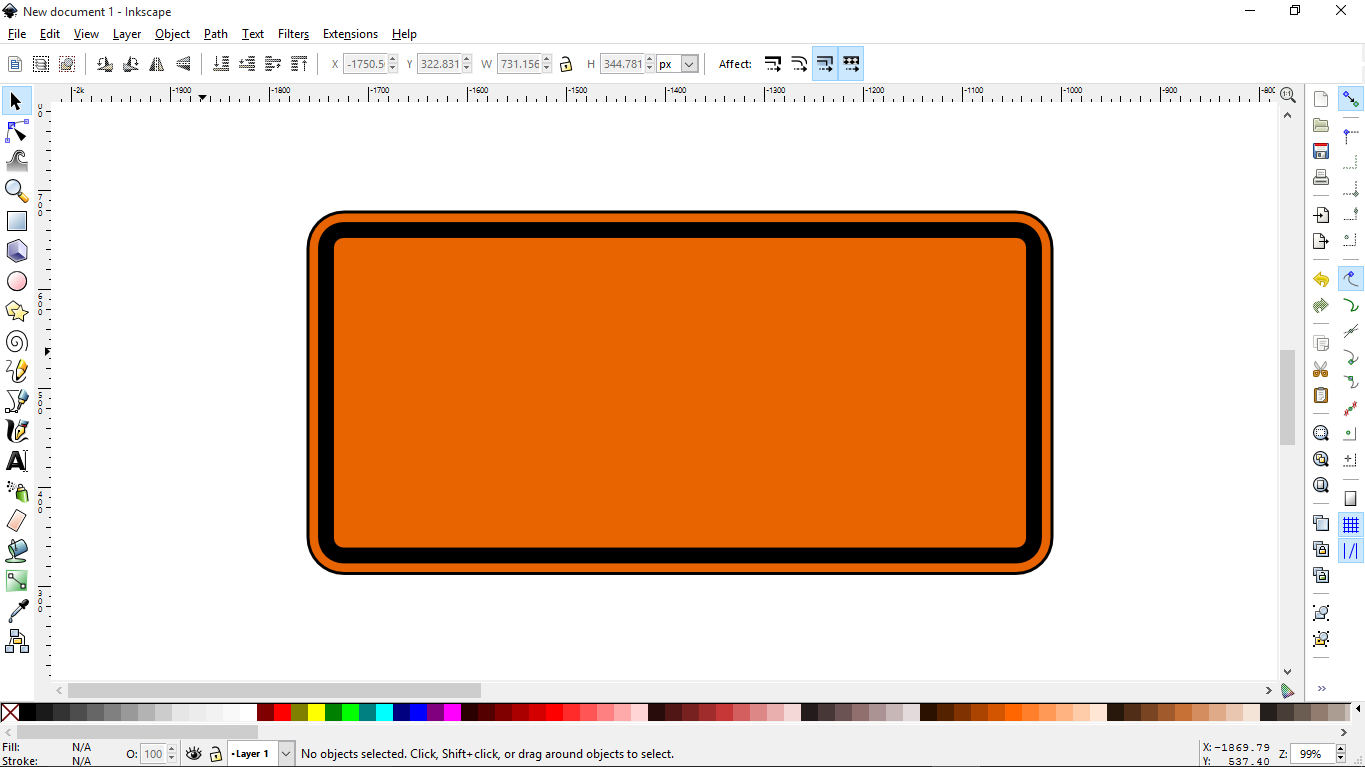Click the width W input field

point(519,64)
